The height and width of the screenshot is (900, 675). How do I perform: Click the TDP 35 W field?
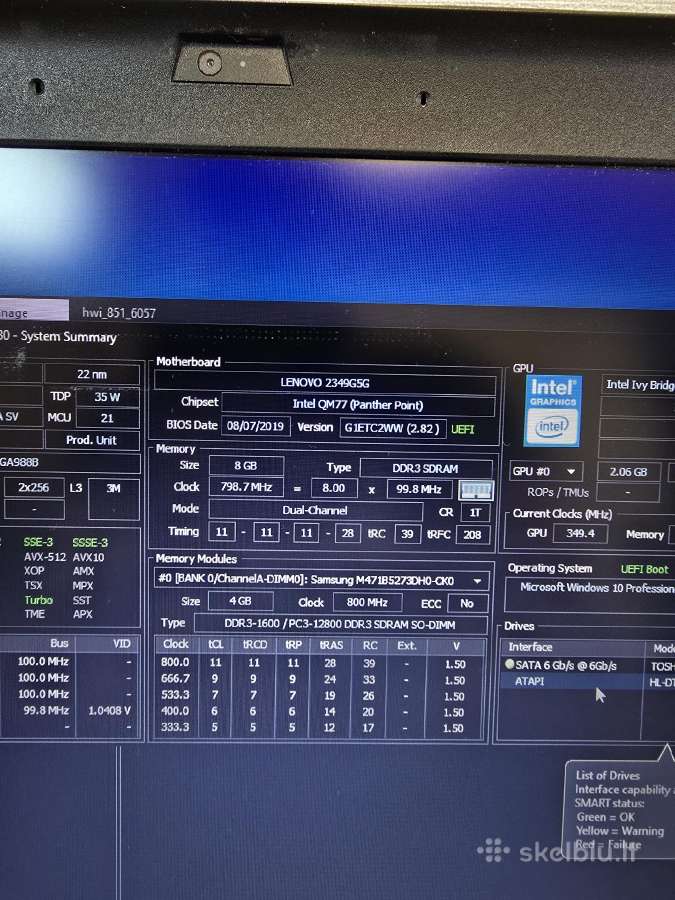pos(107,397)
